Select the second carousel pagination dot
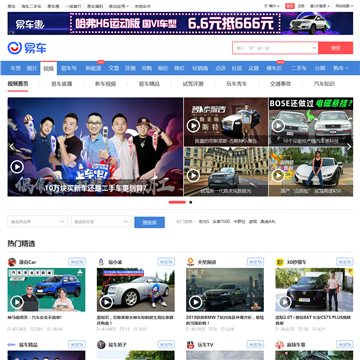This screenshot has height=360, width=360. 191,202
